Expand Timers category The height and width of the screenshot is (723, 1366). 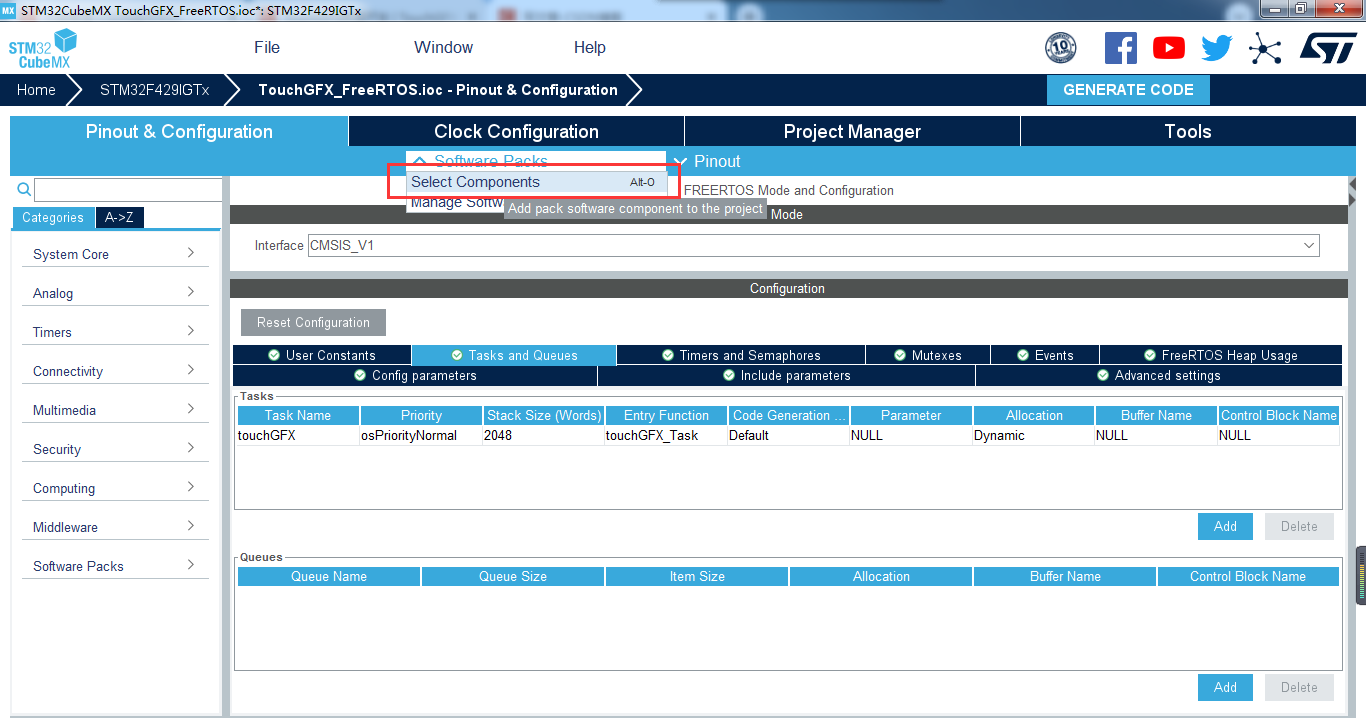(114, 332)
